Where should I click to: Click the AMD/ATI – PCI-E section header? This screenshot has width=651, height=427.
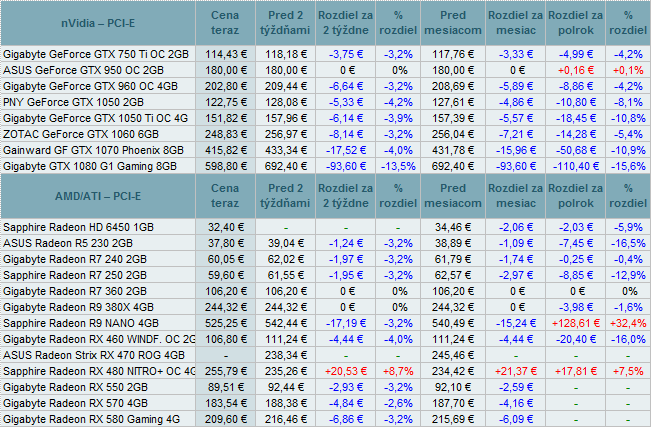coord(98,196)
